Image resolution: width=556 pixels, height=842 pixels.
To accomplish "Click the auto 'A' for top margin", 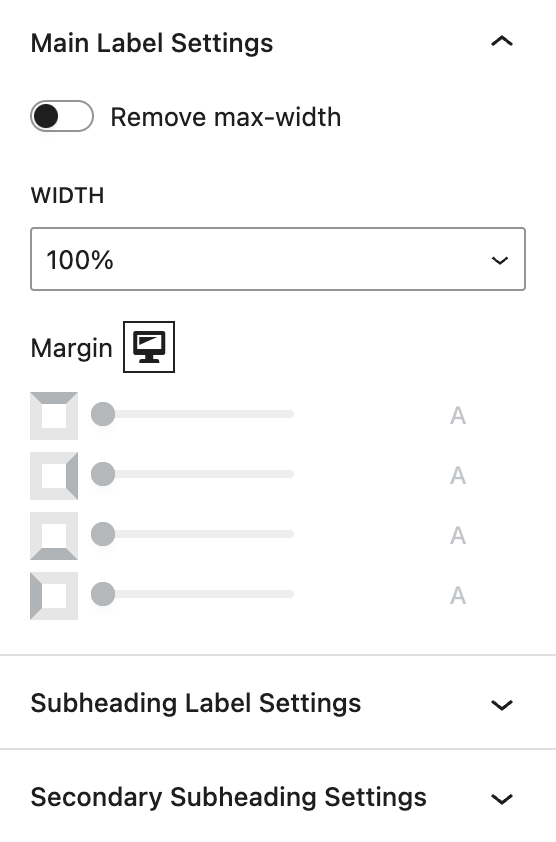I will click(458, 416).
